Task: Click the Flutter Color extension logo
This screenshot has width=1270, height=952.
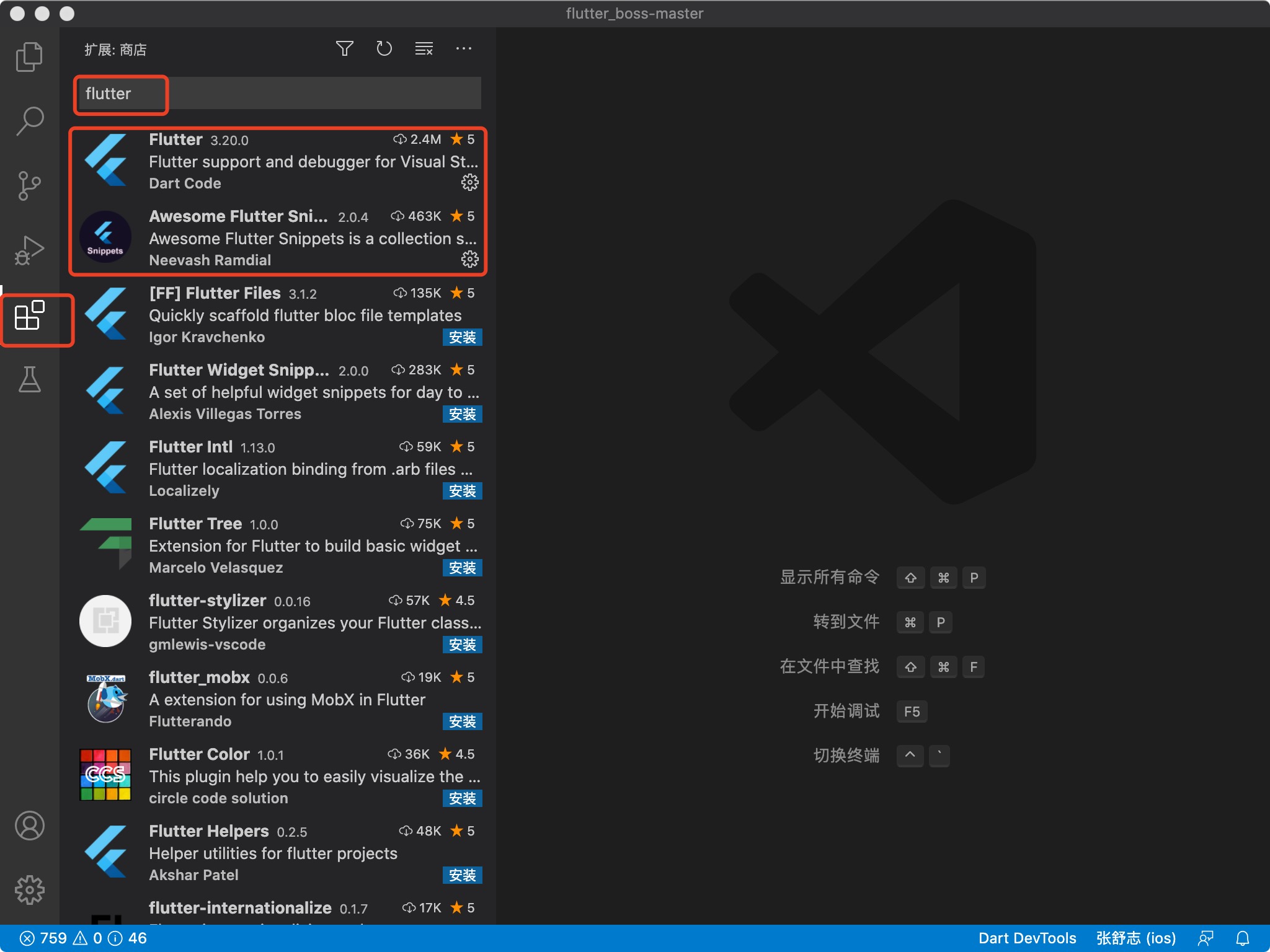Action: click(x=105, y=775)
